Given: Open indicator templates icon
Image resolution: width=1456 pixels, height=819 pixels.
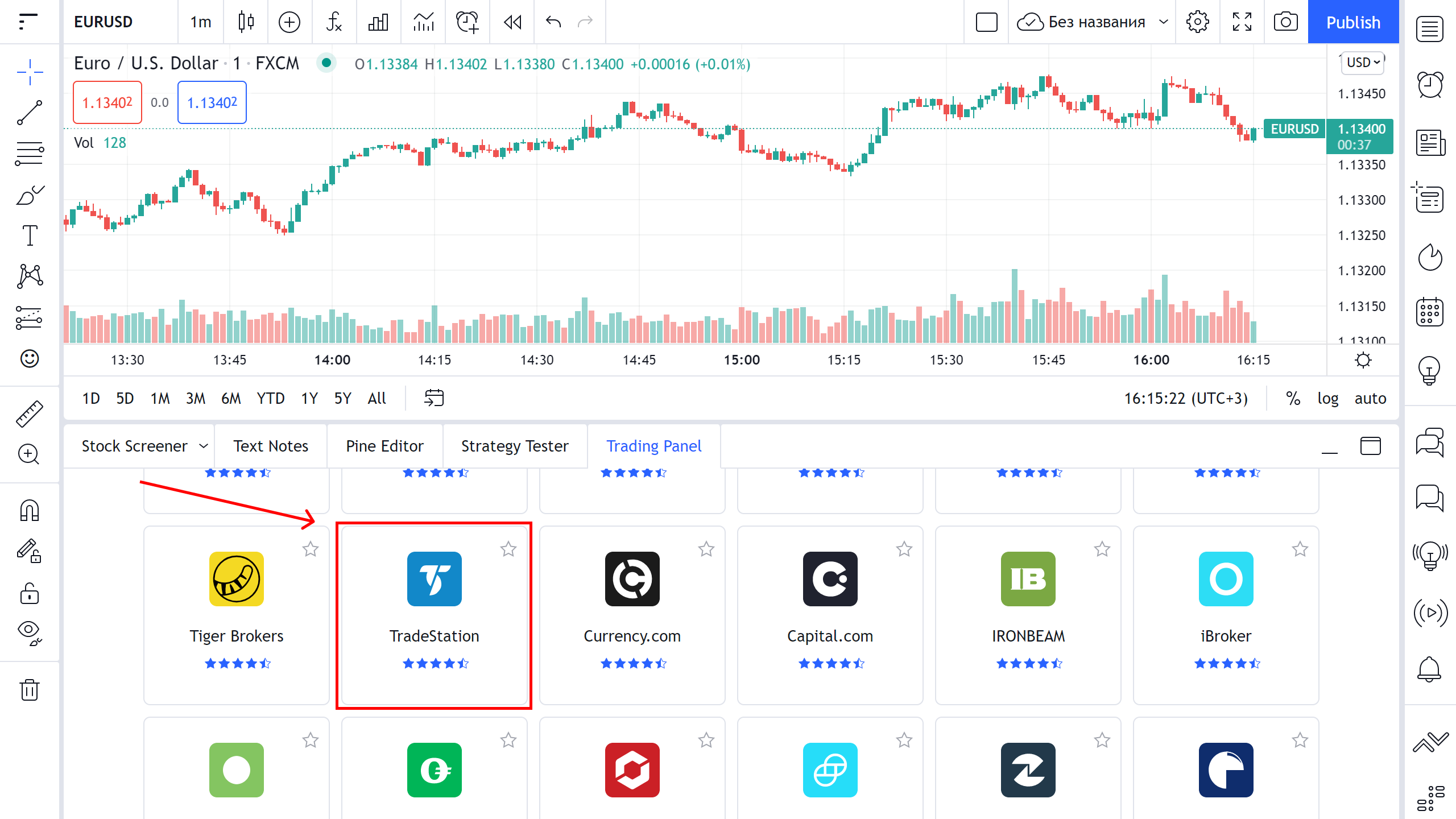Looking at the screenshot, I should point(423,22).
